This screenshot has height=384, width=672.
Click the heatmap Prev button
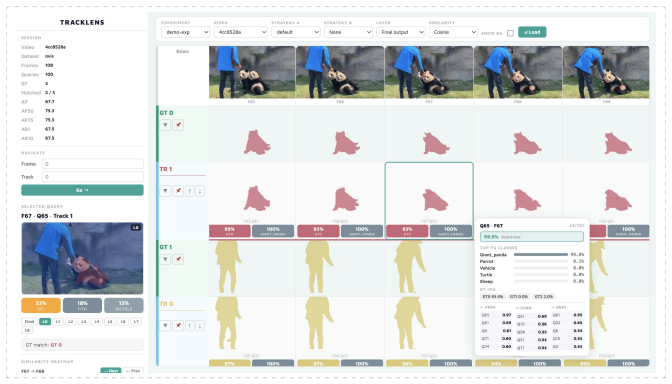coord(133,371)
